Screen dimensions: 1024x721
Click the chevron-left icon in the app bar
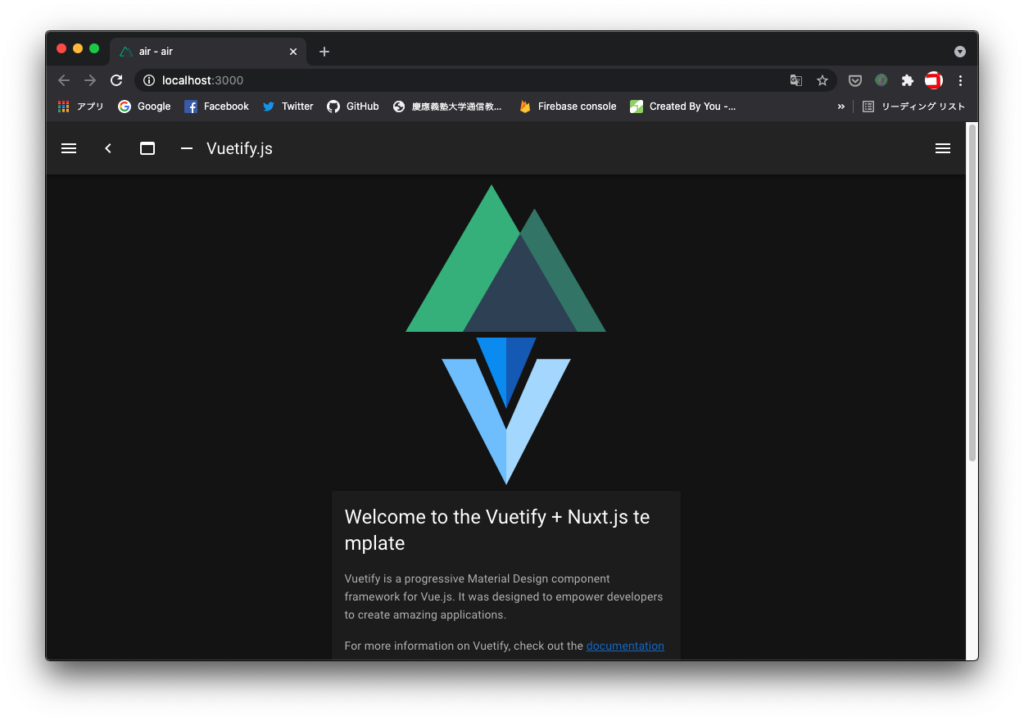[x=107, y=148]
